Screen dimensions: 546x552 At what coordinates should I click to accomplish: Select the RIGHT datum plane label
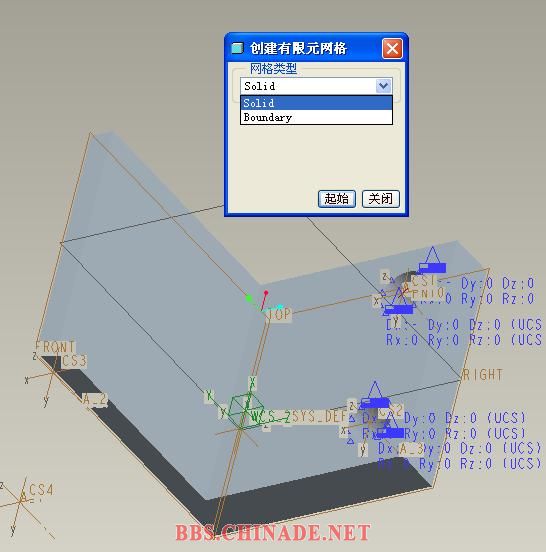click(x=482, y=375)
